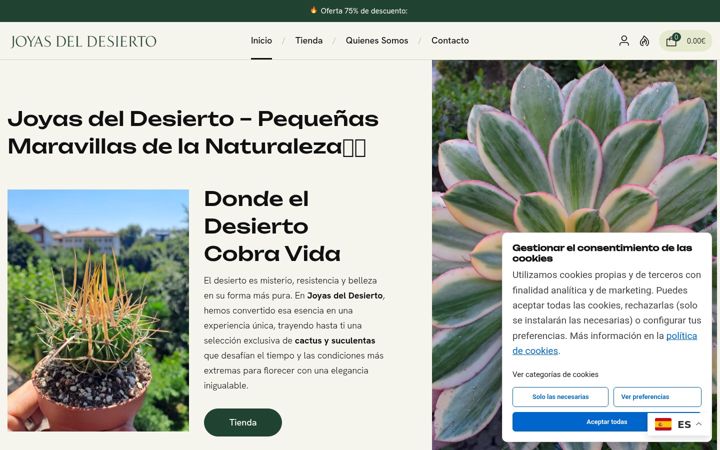Click the main Pequeñas Maravillas heading

click(193, 133)
